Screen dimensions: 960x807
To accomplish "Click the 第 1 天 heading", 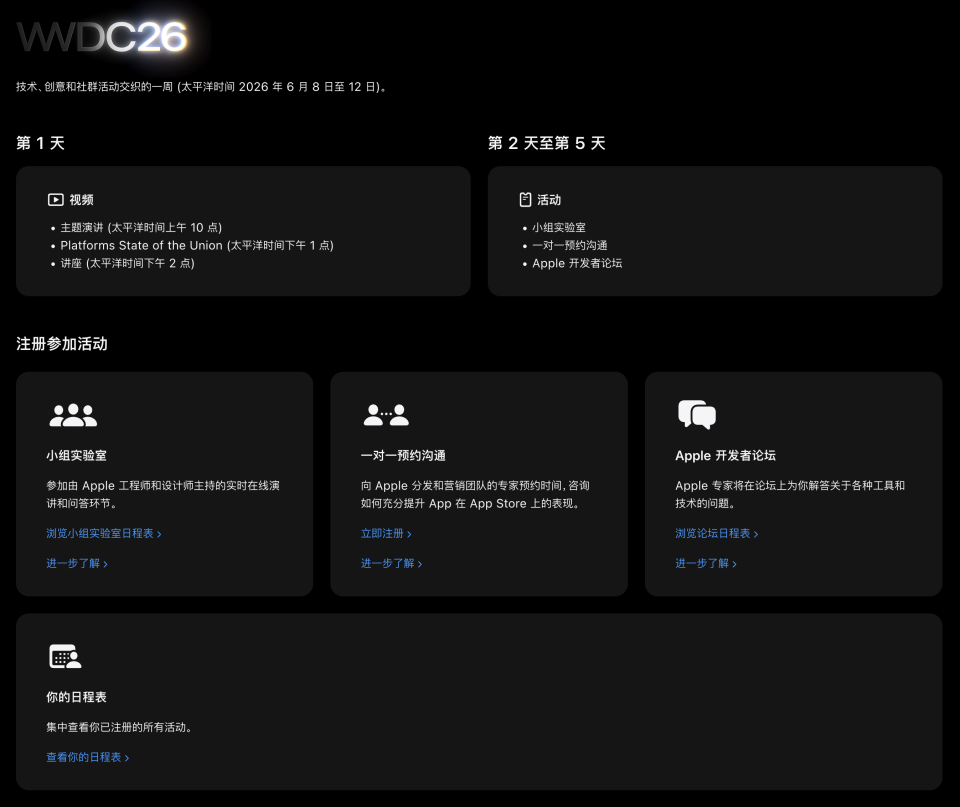I will coord(40,143).
